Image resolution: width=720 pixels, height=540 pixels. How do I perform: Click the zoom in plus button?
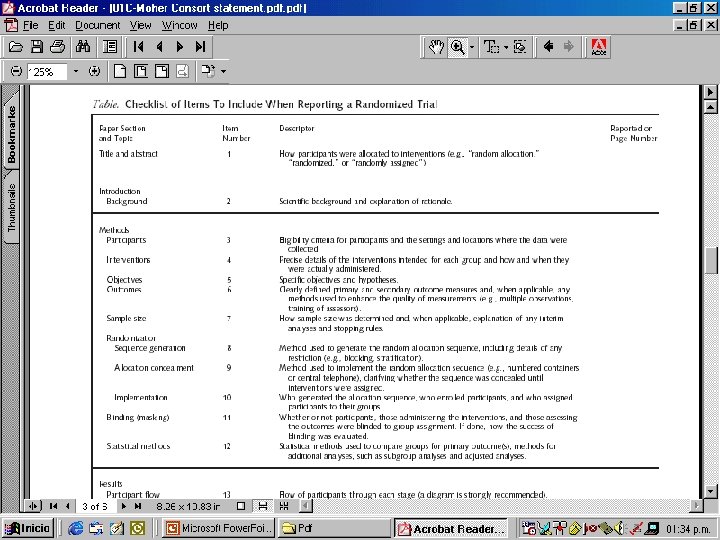pos(94,71)
